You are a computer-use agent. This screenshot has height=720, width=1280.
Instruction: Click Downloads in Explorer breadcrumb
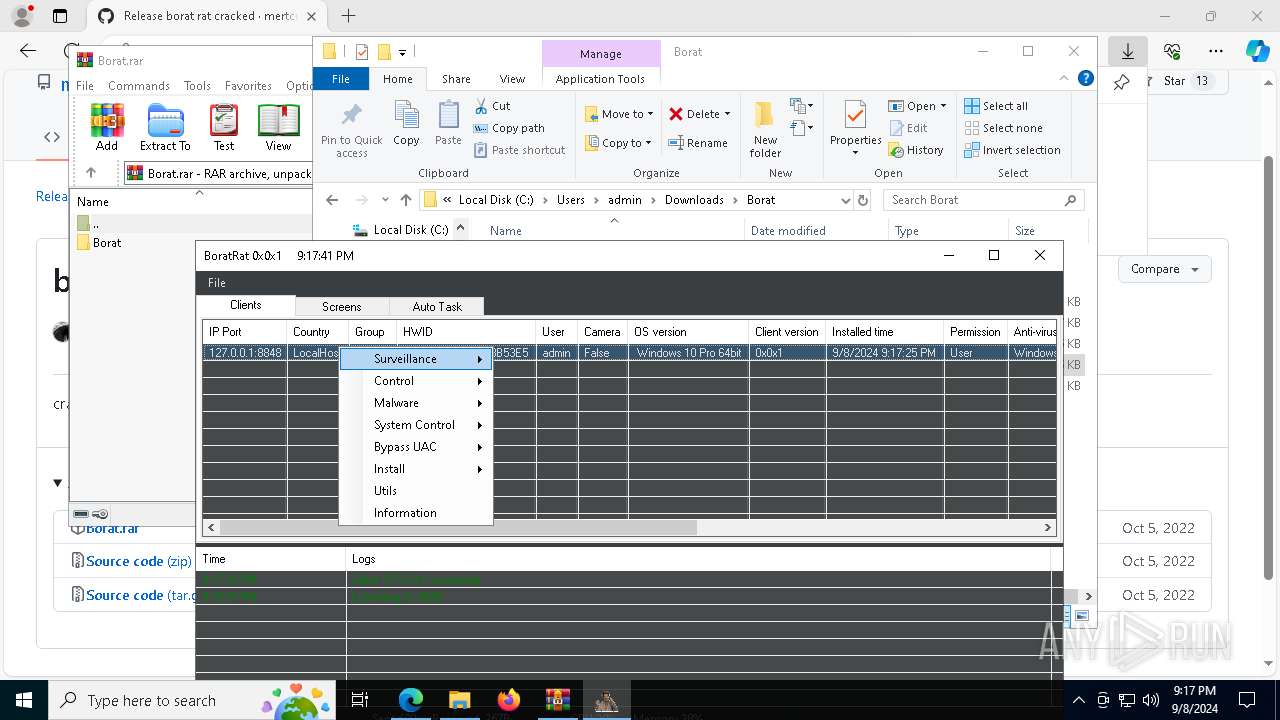pyautogui.click(x=694, y=200)
